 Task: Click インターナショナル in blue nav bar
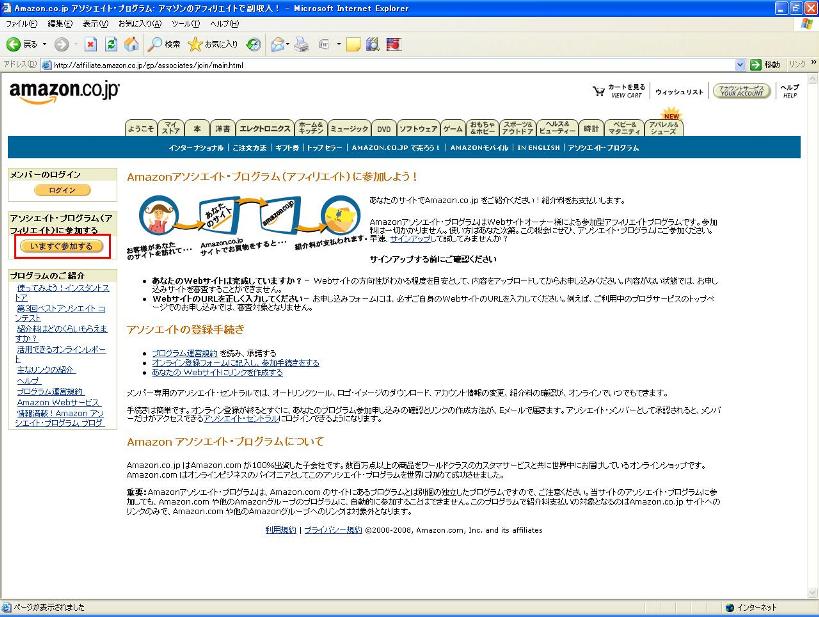(196, 148)
